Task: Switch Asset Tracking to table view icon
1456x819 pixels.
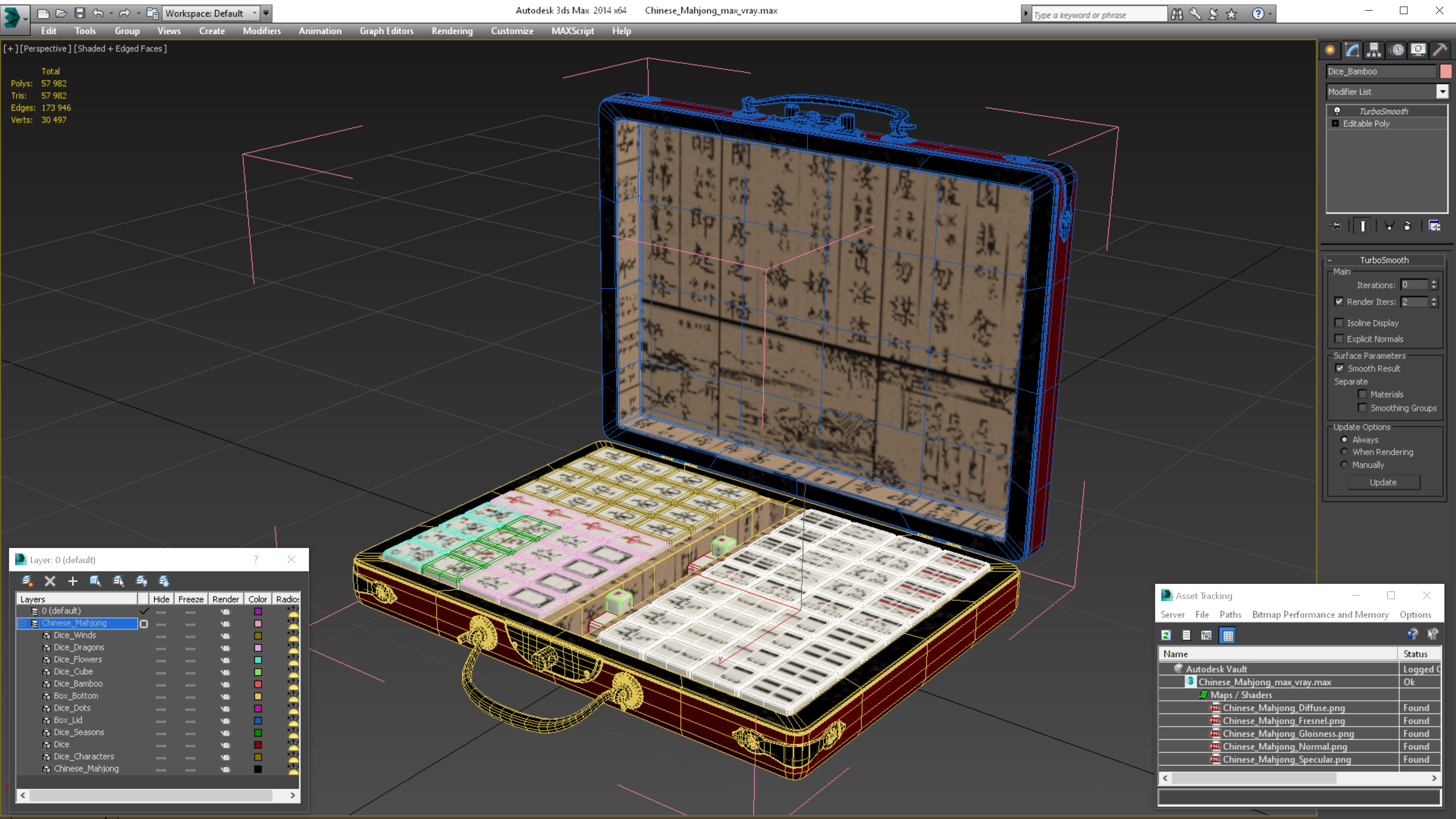Action: click(x=1227, y=635)
